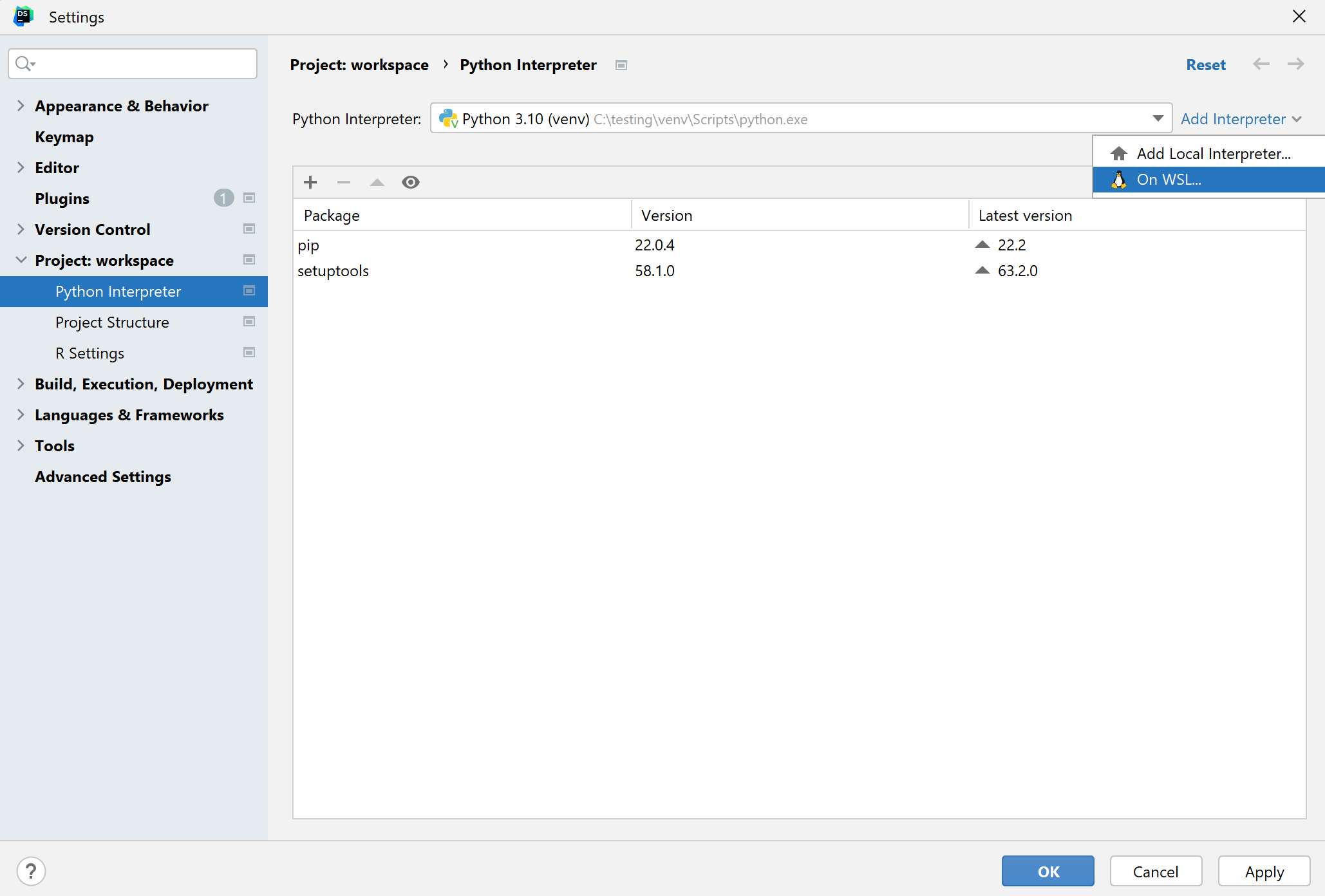Select the setuptools package row
1325x896 pixels.
tap(333, 270)
